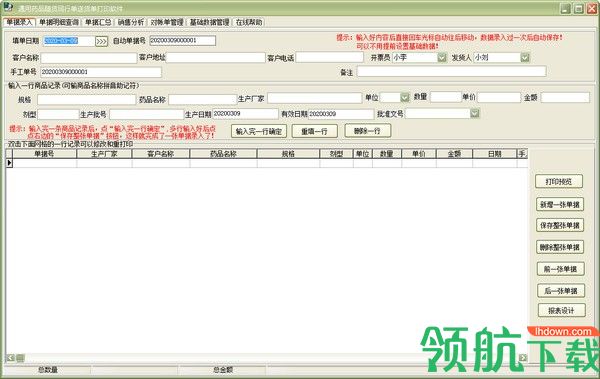This screenshot has height=379, width=600.
Task: Click the 金额 input field
Action: (x=565, y=97)
